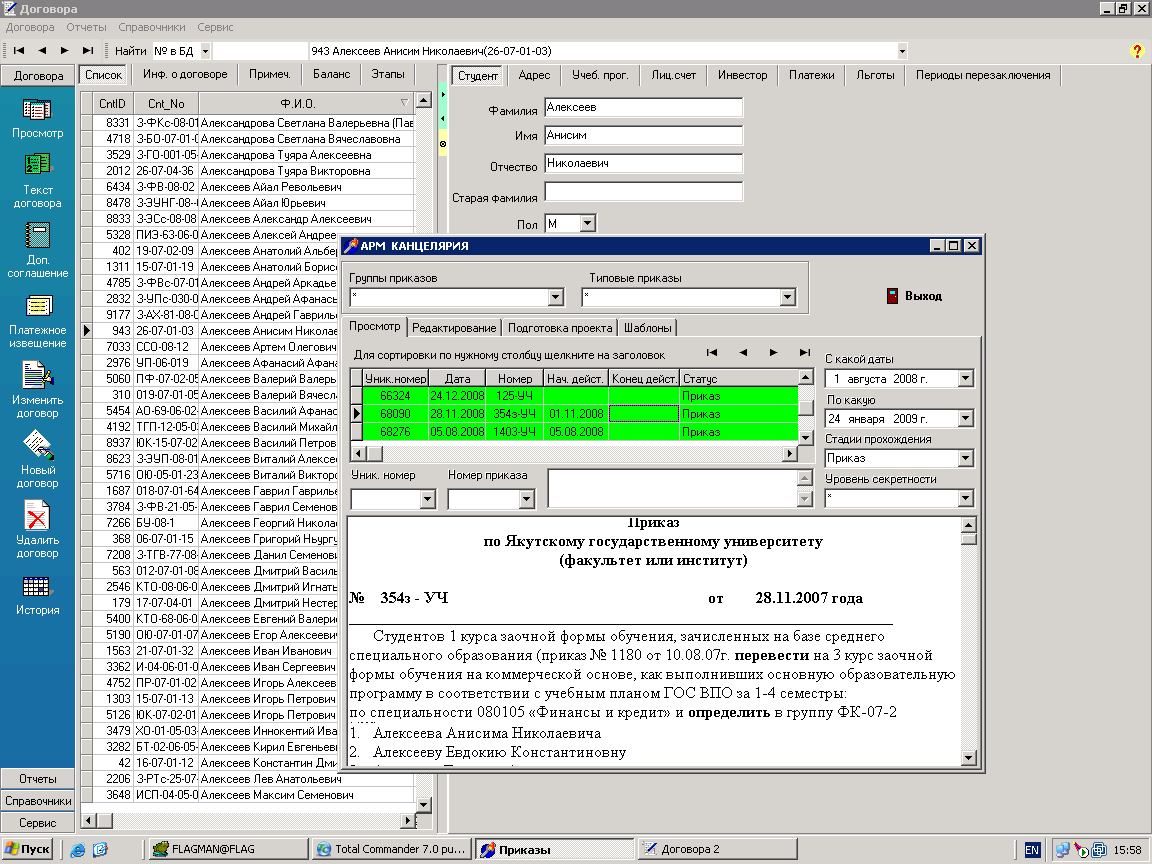Open the По какую date picker
The width and height of the screenshot is (1152, 864).
(965, 418)
